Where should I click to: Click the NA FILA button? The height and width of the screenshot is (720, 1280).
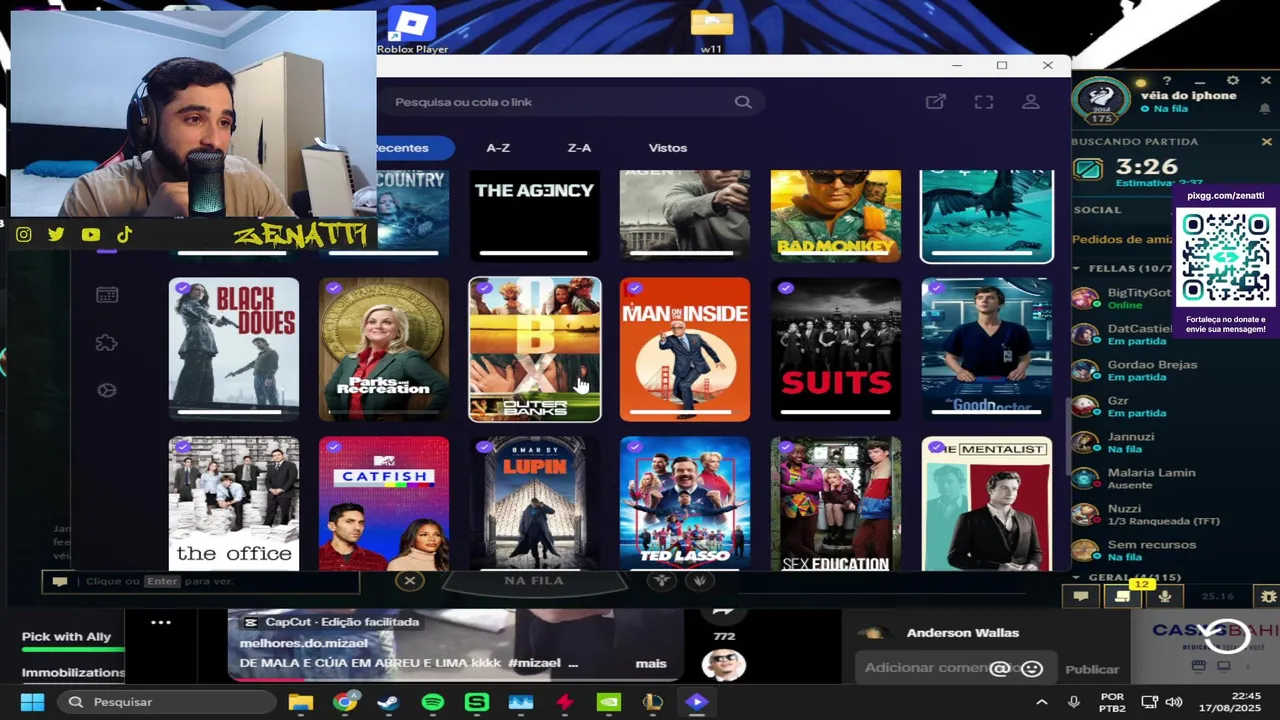click(534, 580)
